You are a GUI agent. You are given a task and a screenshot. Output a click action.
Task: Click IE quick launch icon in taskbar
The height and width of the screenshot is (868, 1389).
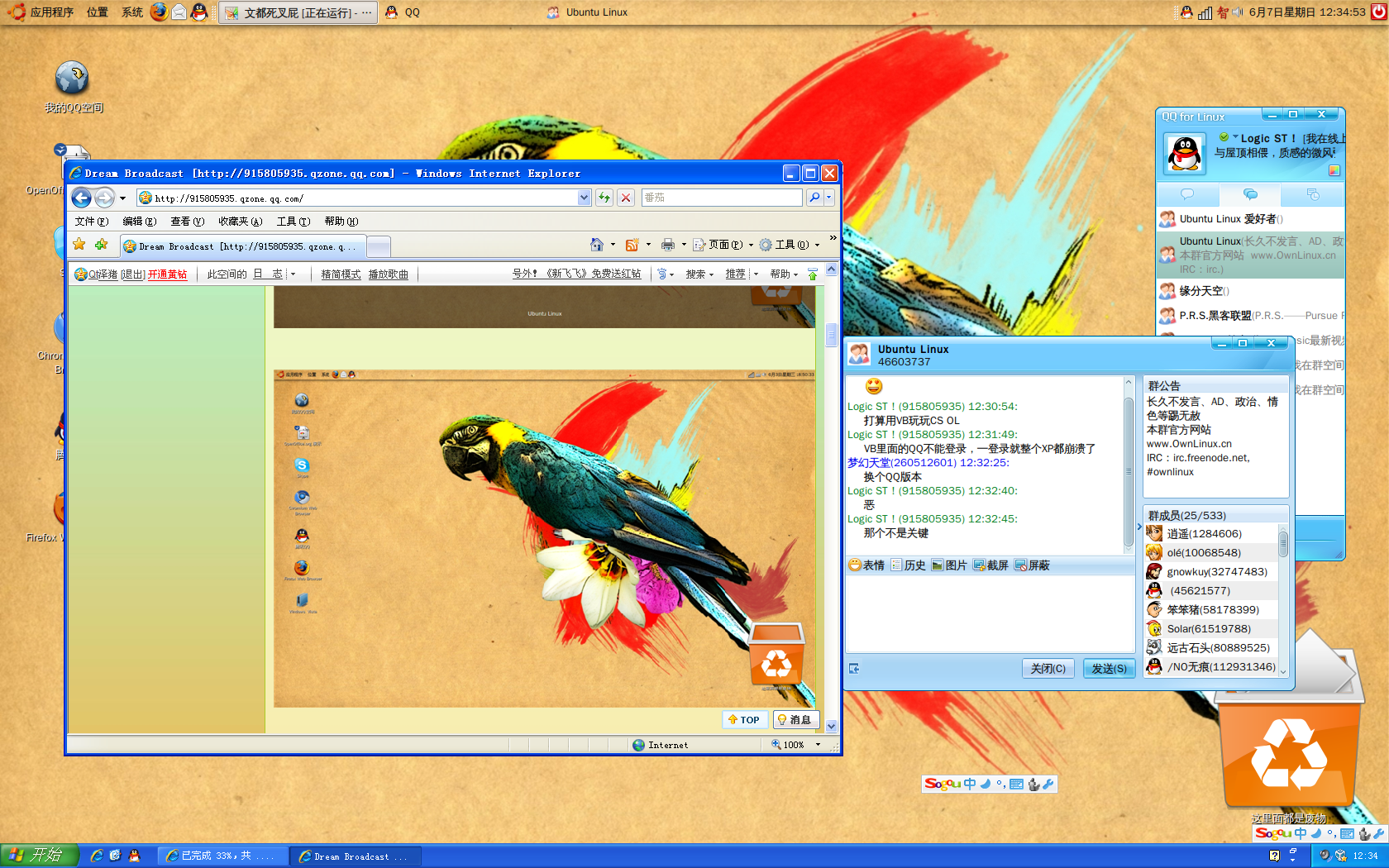(97, 856)
